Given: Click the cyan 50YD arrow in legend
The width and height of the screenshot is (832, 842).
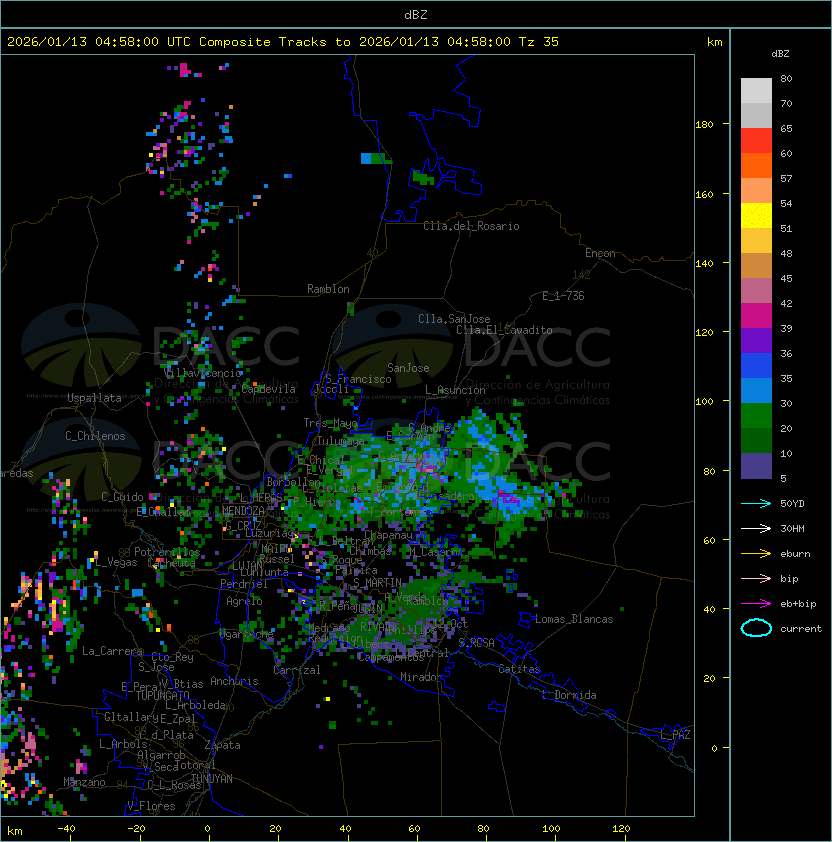Looking at the screenshot, I should pyautogui.click(x=756, y=503).
